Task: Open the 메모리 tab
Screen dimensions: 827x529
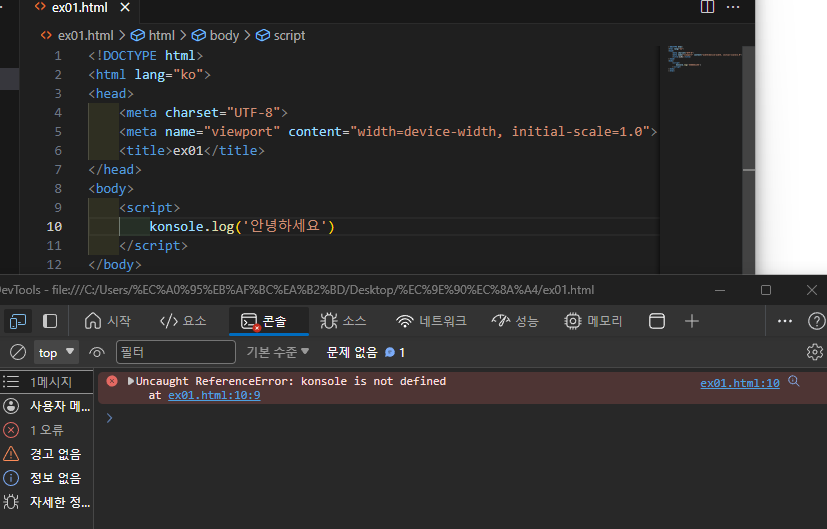Action: click(x=593, y=321)
